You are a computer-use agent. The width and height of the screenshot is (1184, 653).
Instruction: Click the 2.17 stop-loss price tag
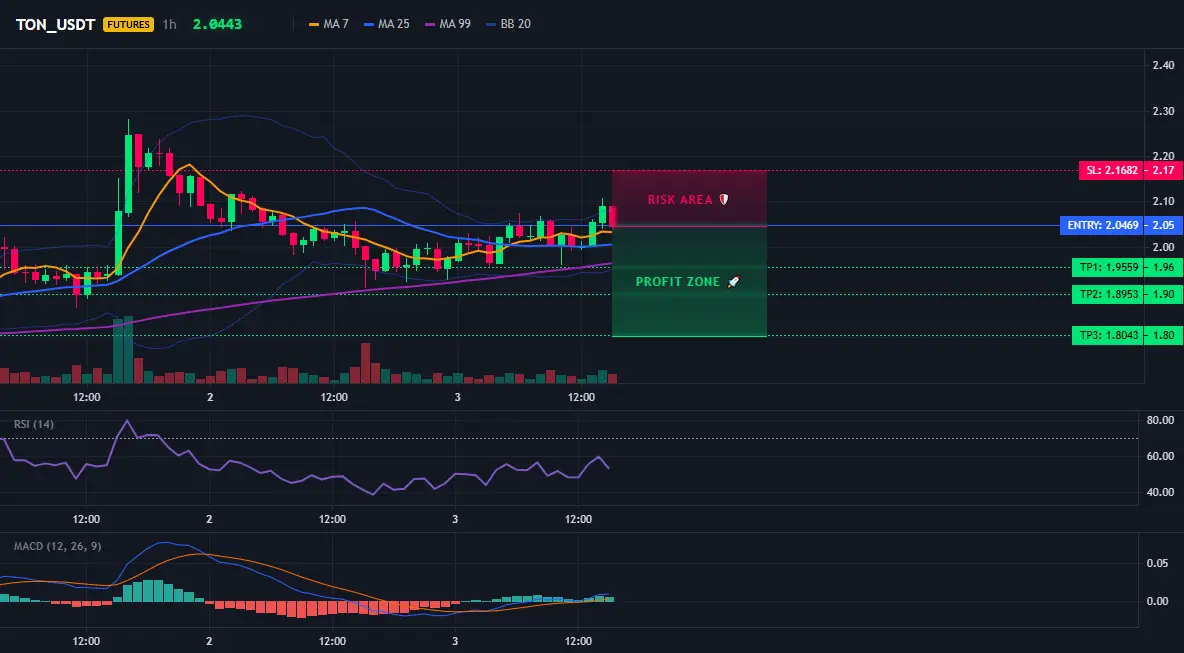tap(1164, 171)
